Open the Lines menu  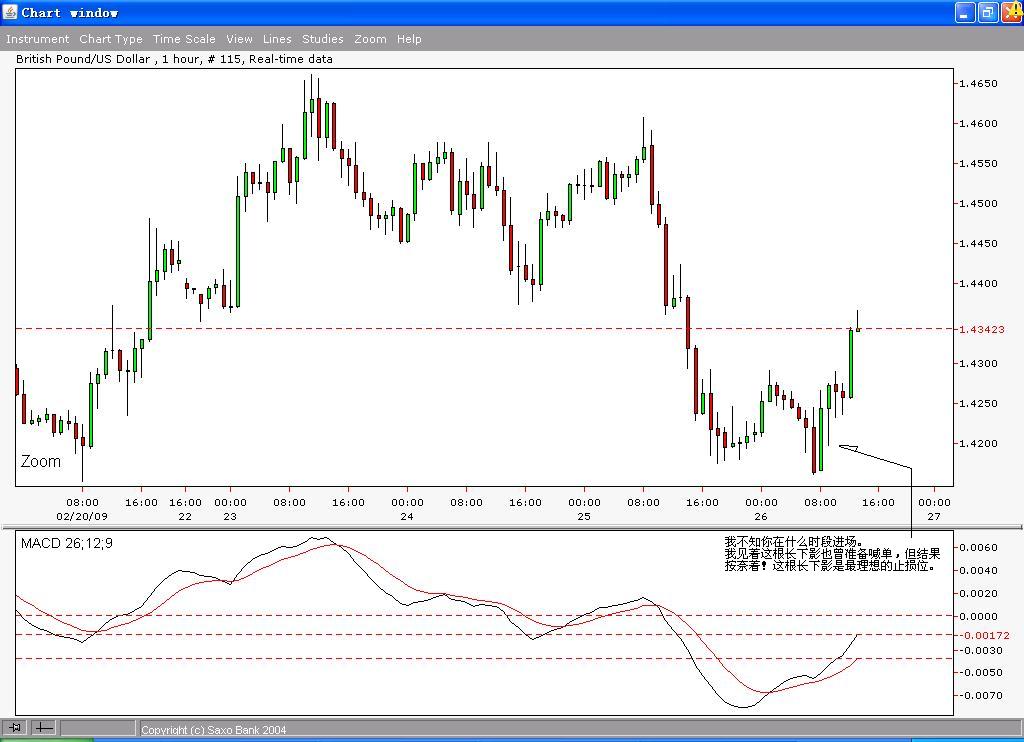click(x=277, y=39)
